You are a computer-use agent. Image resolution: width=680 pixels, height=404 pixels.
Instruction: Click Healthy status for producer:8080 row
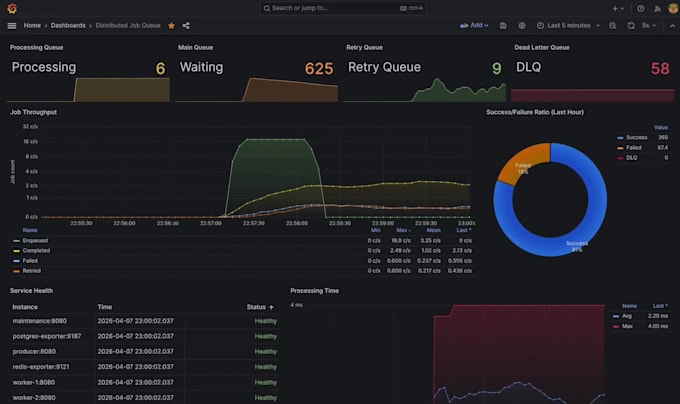265,351
